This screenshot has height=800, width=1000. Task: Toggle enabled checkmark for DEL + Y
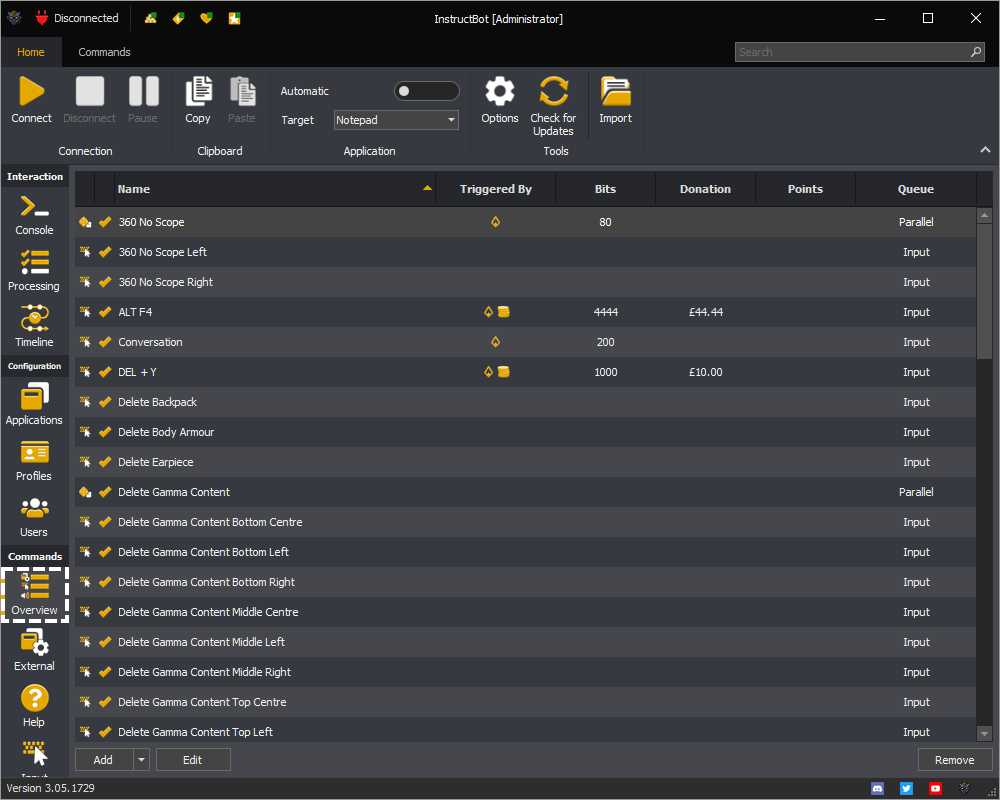click(x=105, y=372)
